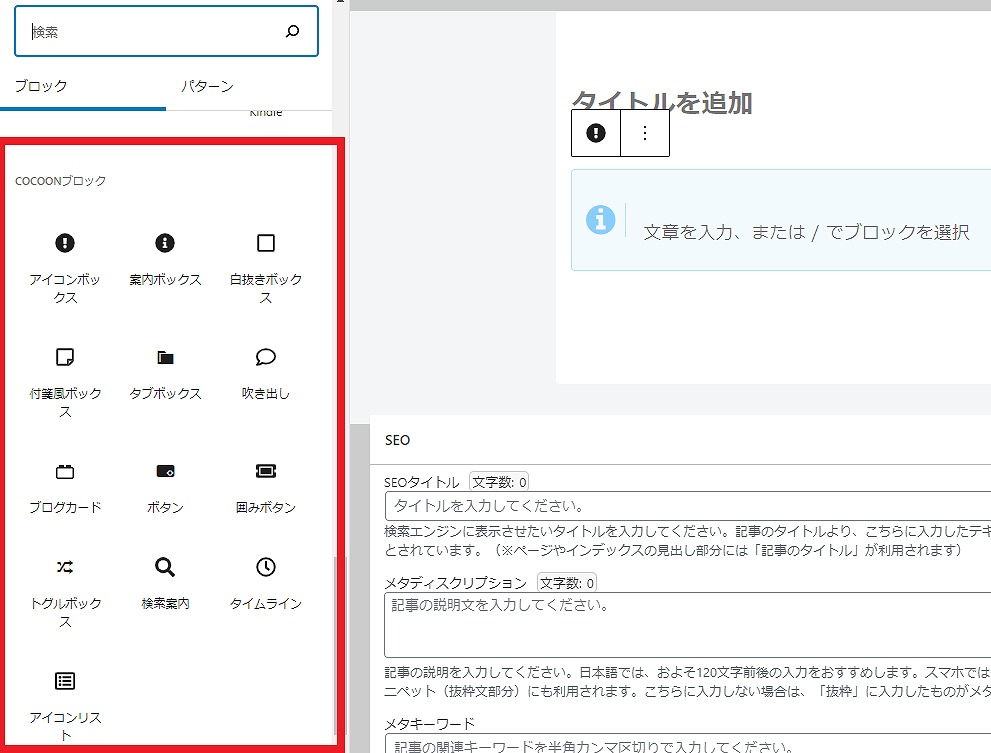
Task: Insert the 白抜きボックス block
Action: (x=265, y=267)
